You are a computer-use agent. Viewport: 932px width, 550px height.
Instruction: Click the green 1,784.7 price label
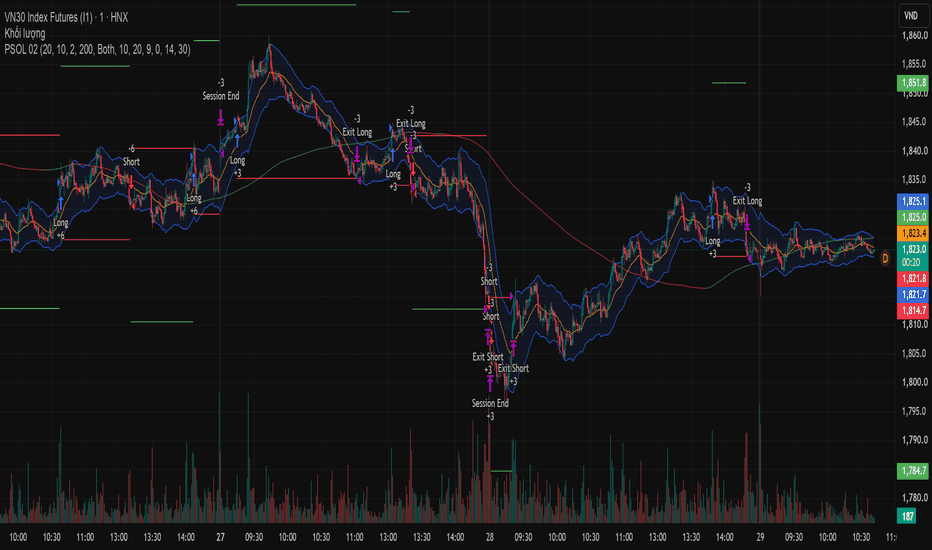click(x=913, y=471)
